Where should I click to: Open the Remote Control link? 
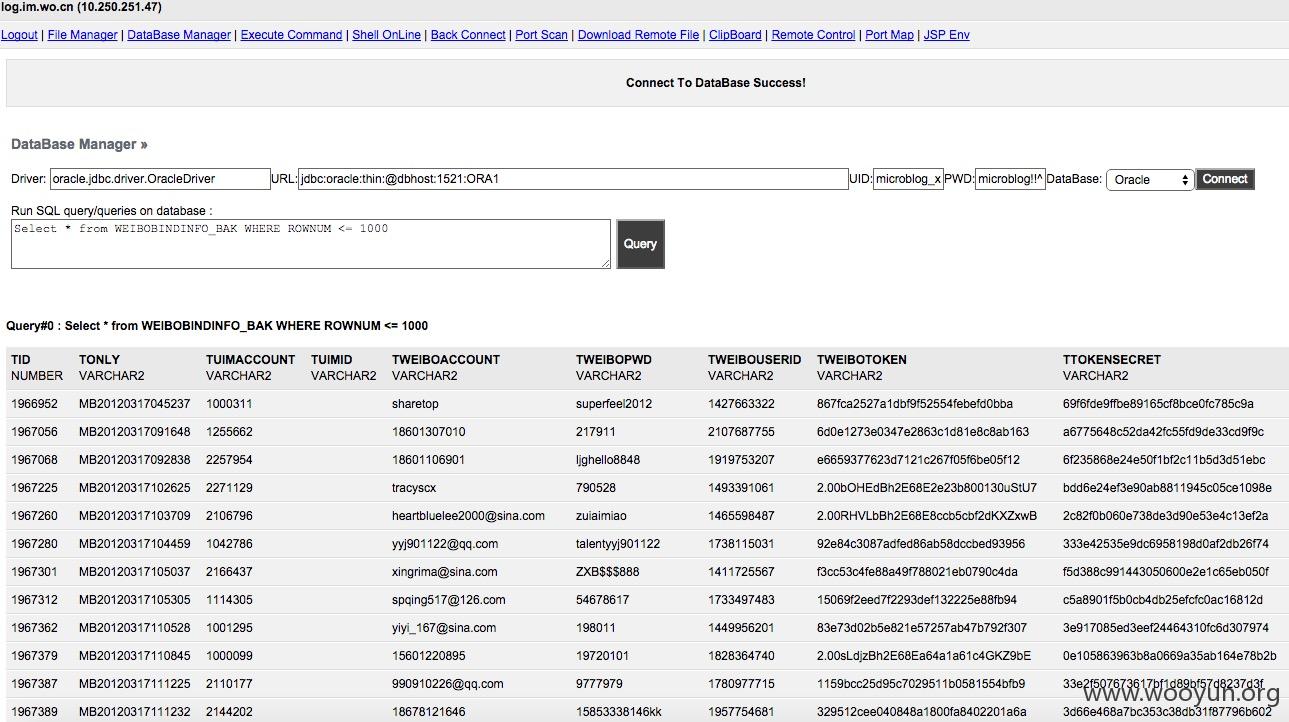pos(813,35)
